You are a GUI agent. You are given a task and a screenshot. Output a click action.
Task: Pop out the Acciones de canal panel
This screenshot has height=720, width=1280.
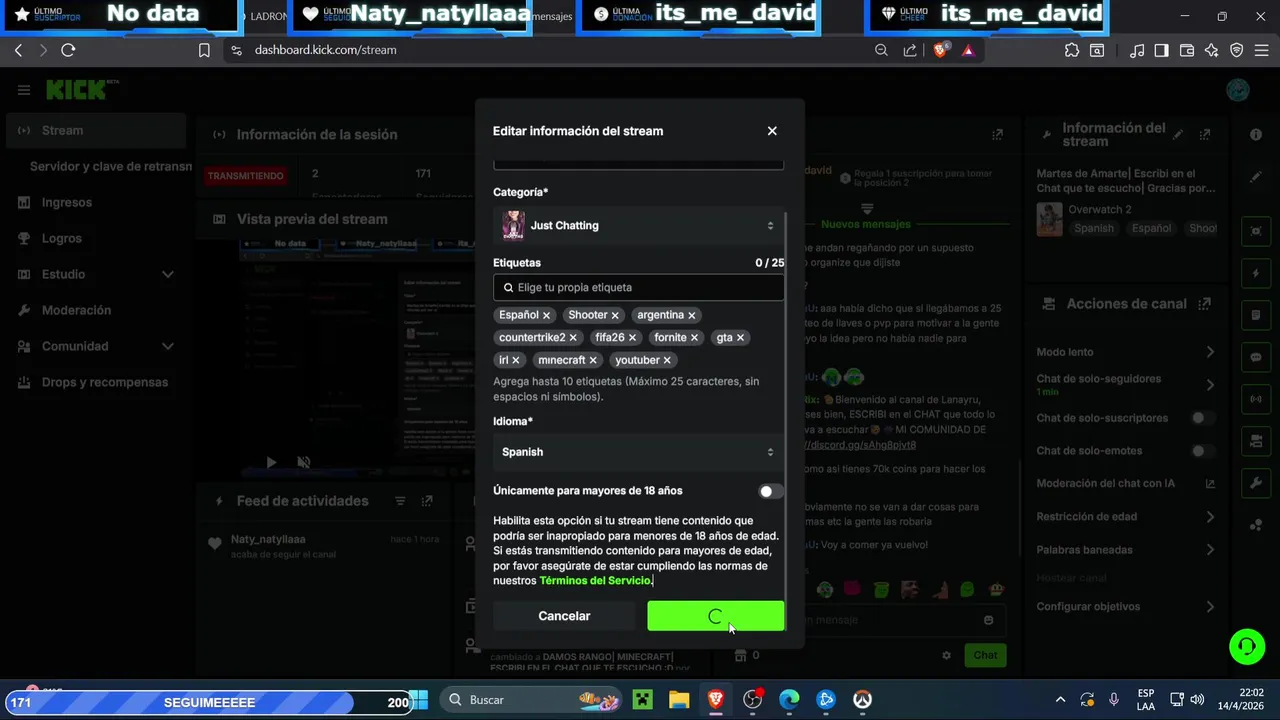(1205, 304)
